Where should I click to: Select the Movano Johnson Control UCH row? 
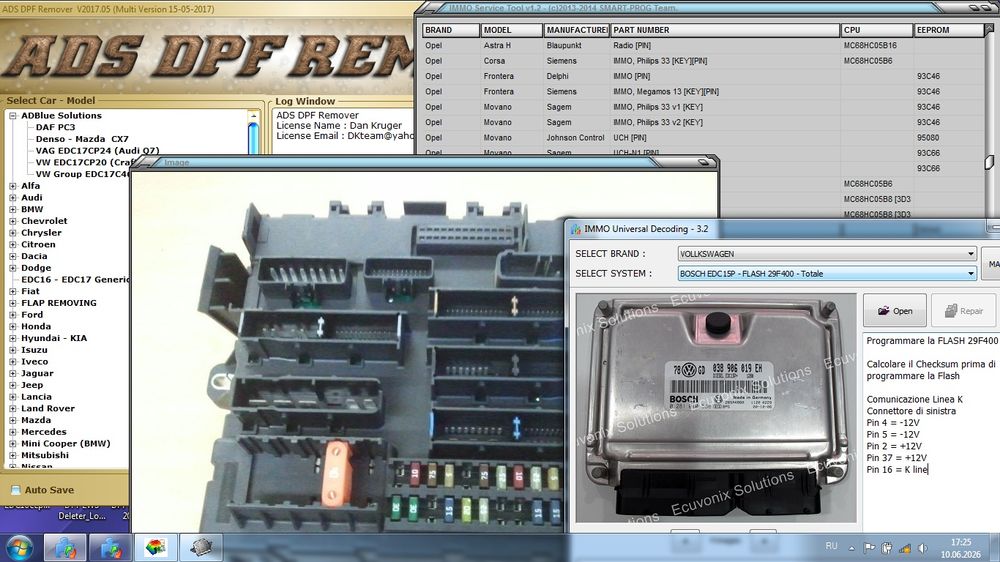[703, 138]
